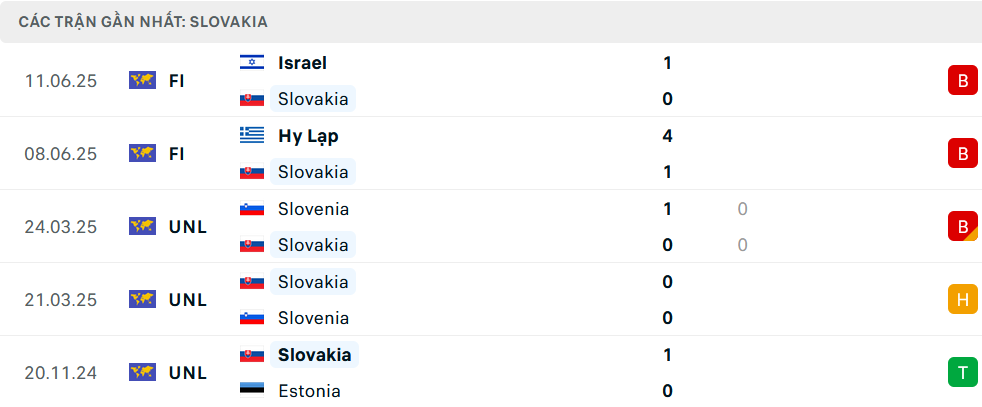Click the orange H draw result badge
The height and width of the screenshot is (407, 982).
point(962,299)
